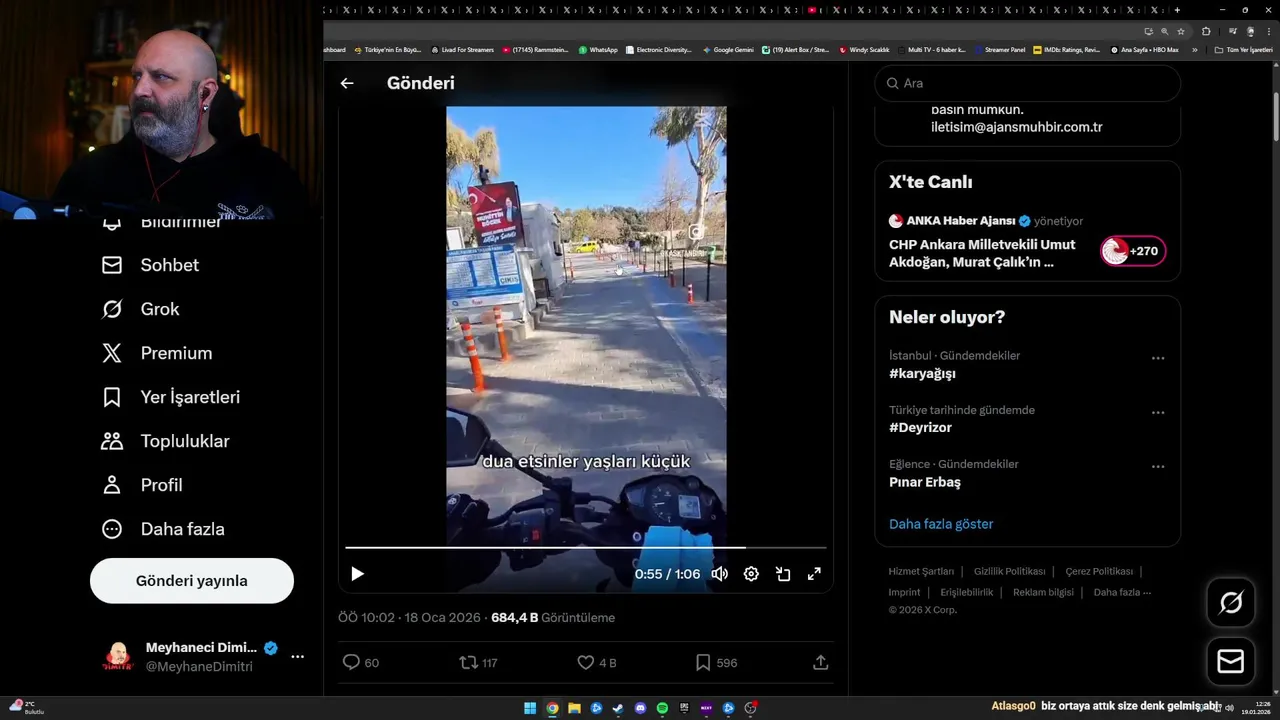
Task: Open the Gizlilik Politikası link
Action: click(x=1010, y=572)
